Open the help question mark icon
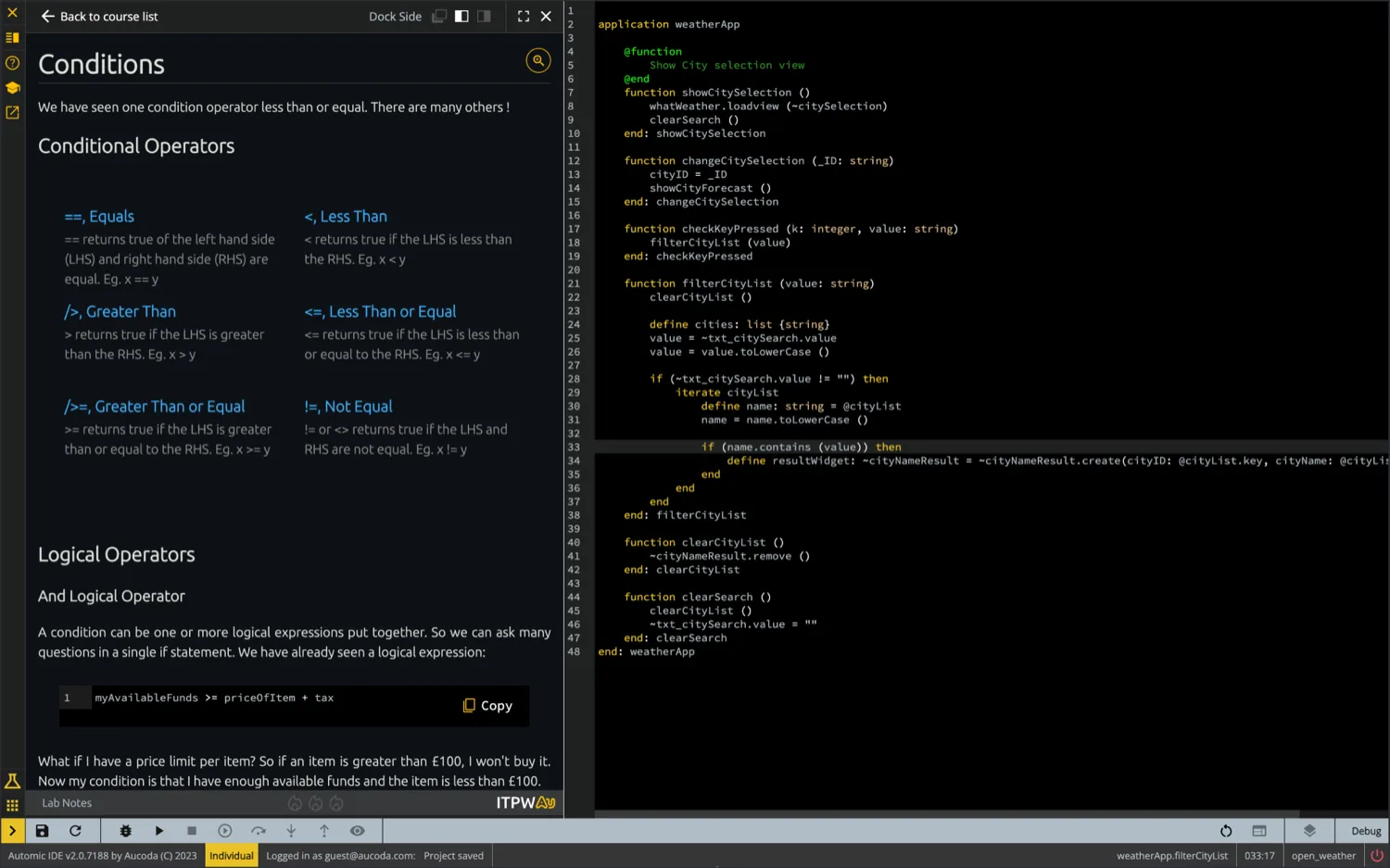Viewport: 1390px width, 868px height. [12, 63]
